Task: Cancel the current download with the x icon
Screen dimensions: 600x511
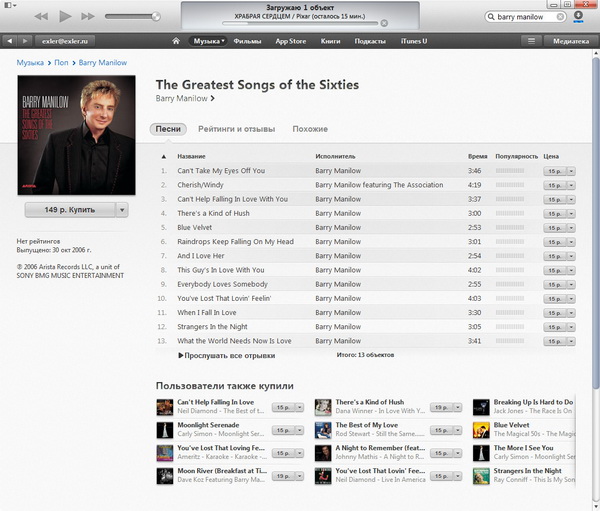Action: pos(384,23)
